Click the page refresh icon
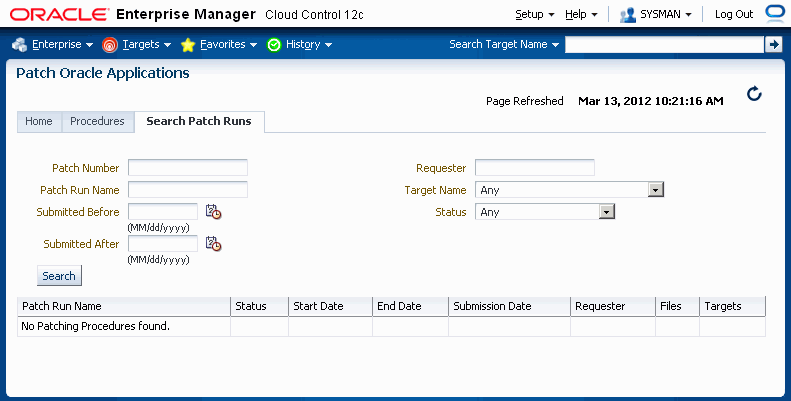The image size is (791, 401). click(x=754, y=94)
